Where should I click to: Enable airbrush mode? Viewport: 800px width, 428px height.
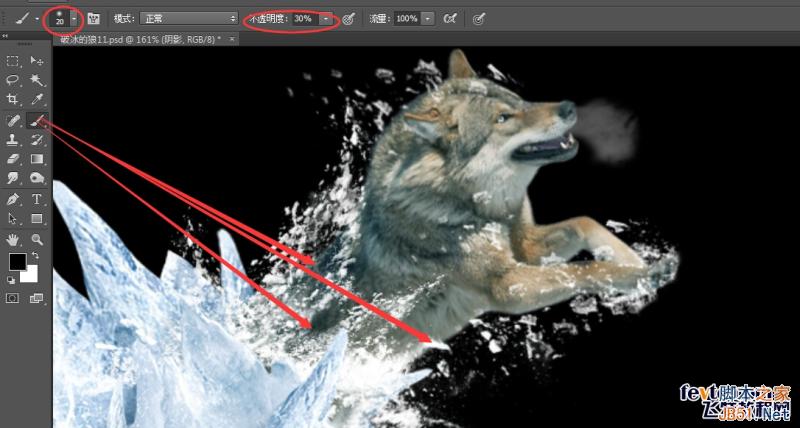tap(450, 19)
